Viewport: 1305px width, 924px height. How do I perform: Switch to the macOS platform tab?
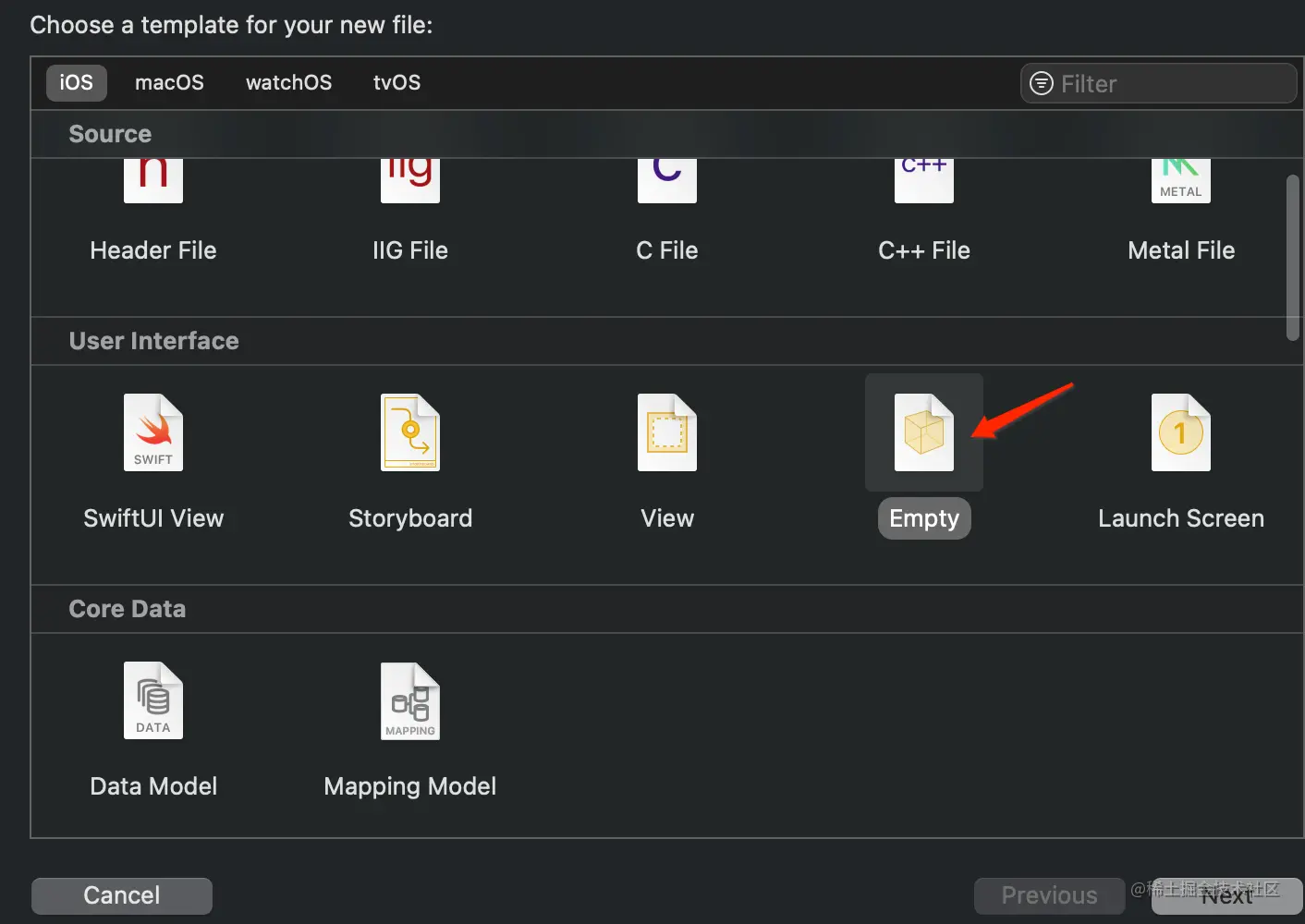tap(169, 82)
